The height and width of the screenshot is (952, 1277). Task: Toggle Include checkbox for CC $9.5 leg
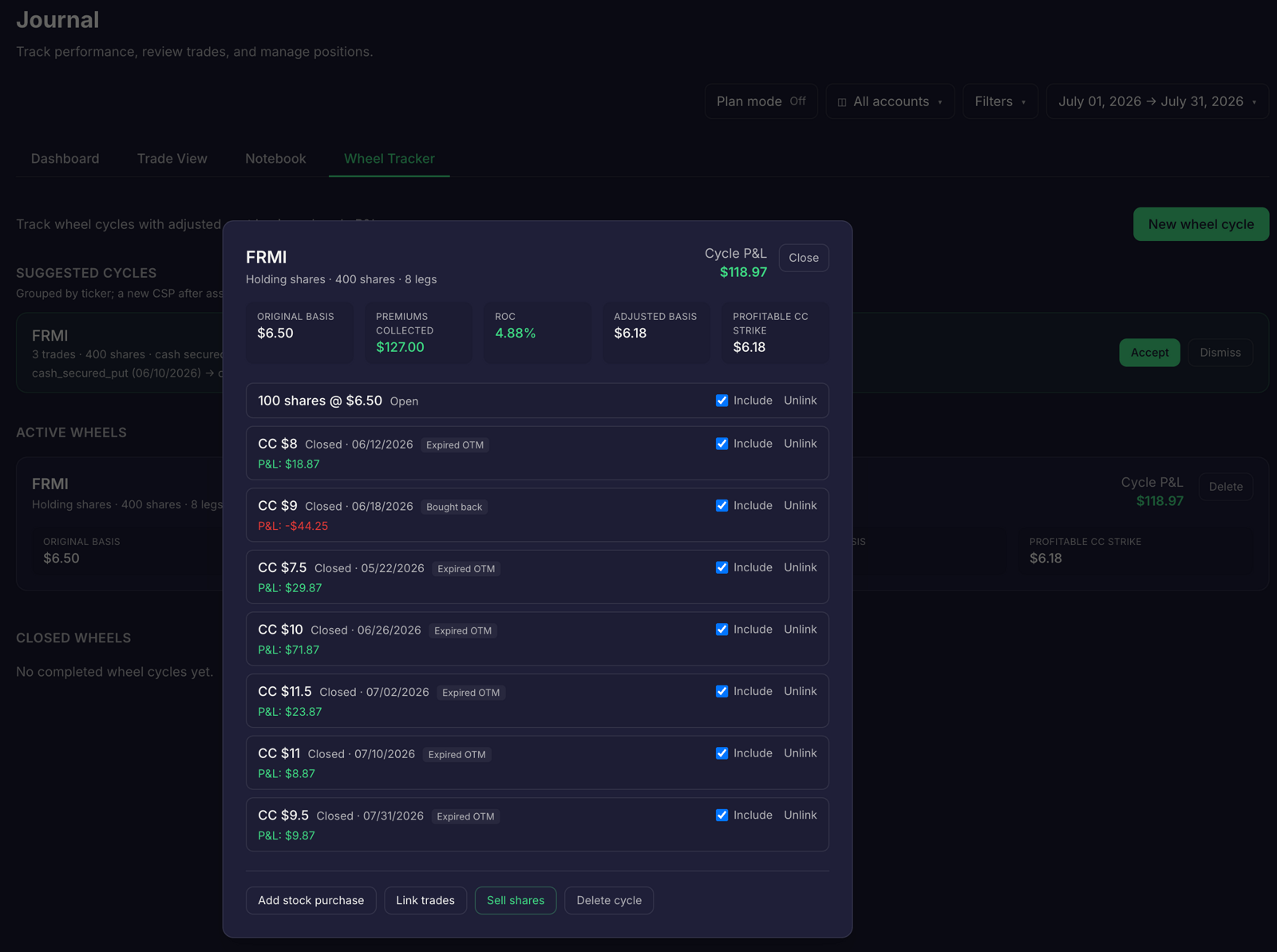(x=722, y=815)
